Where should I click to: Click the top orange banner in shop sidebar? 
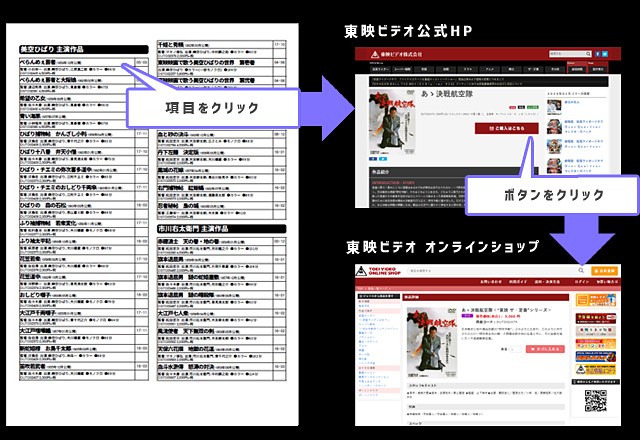coord(596,300)
